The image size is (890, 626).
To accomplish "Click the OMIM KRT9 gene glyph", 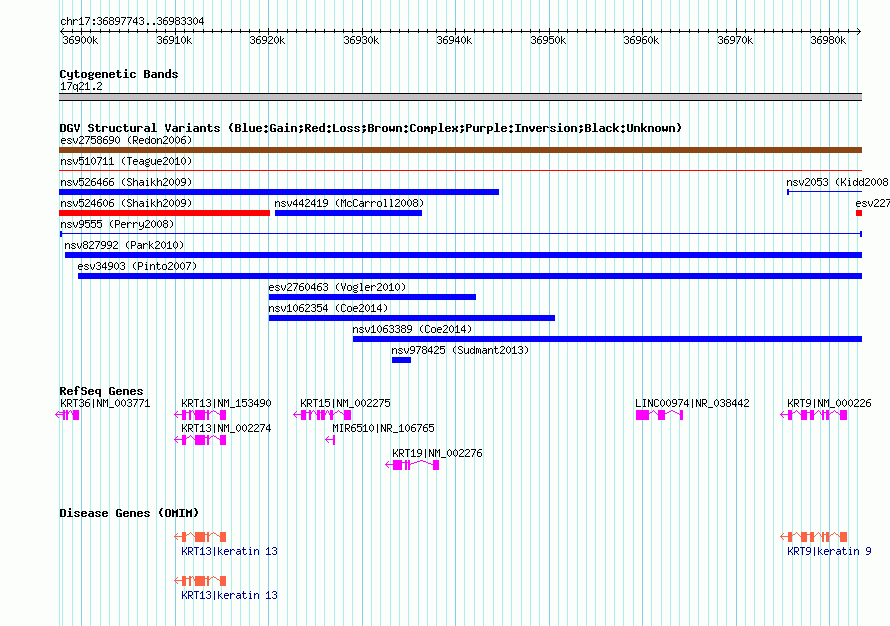I will pos(814,536).
